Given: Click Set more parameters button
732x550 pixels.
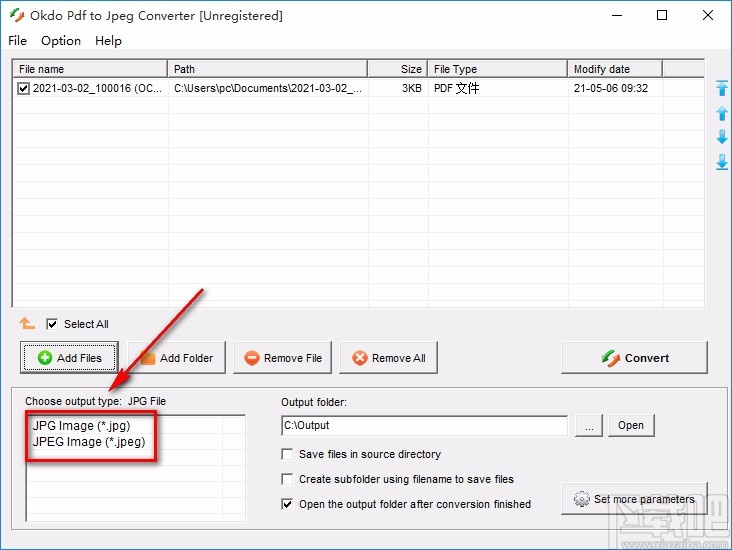Looking at the screenshot, I should pos(634,499).
